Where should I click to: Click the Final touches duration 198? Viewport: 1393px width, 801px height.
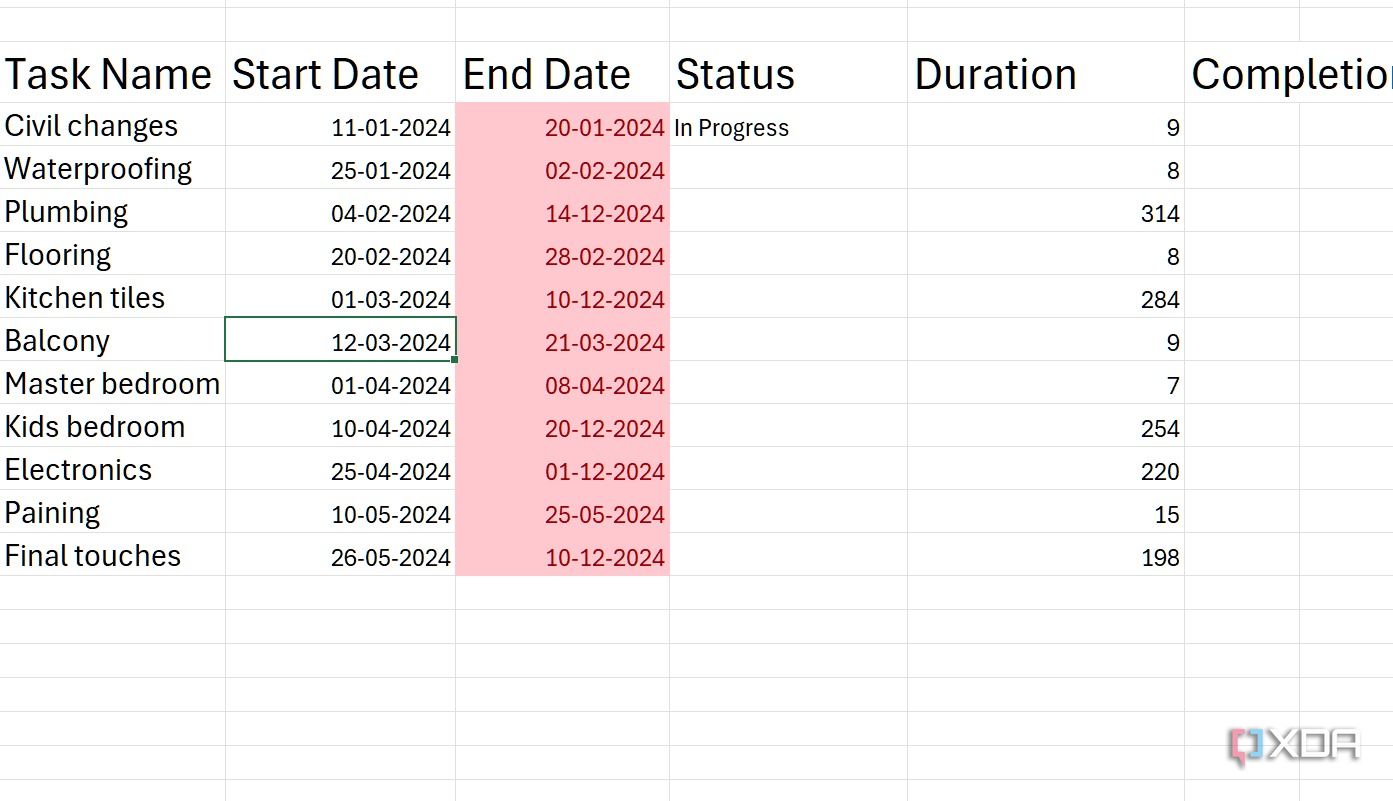pyautogui.click(x=1159, y=558)
